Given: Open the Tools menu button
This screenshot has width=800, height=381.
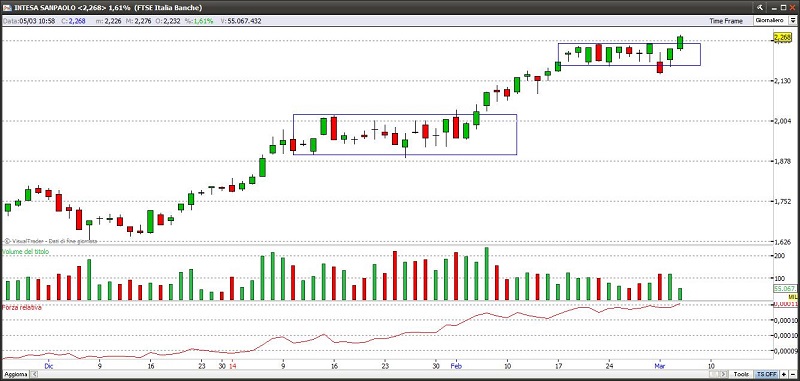Looking at the screenshot, I should [741, 374].
